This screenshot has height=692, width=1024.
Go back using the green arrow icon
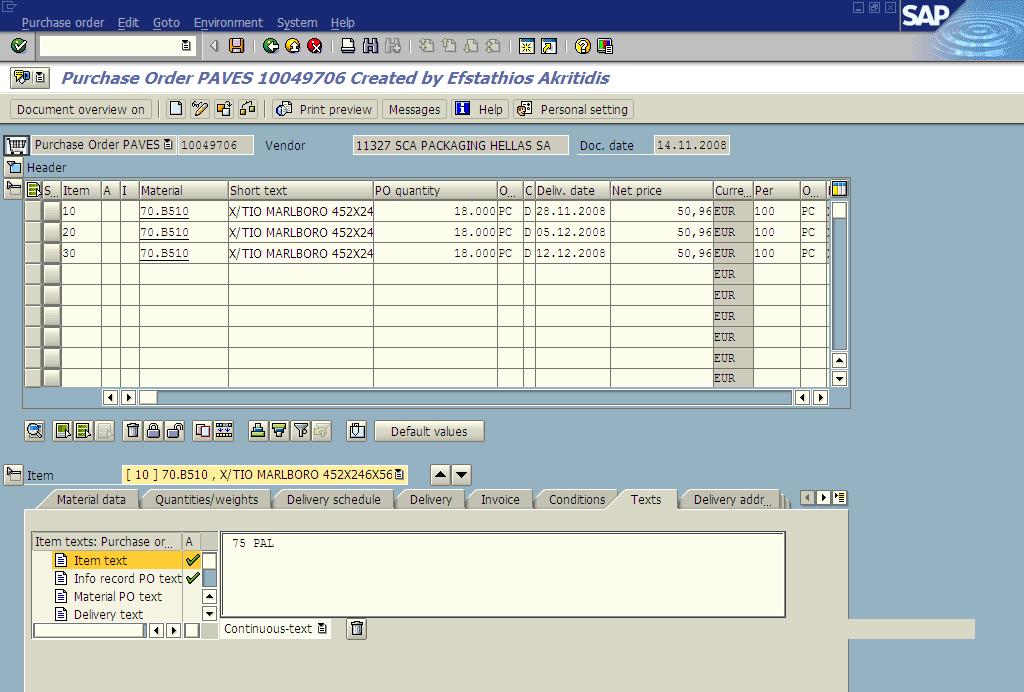tap(270, 46)
